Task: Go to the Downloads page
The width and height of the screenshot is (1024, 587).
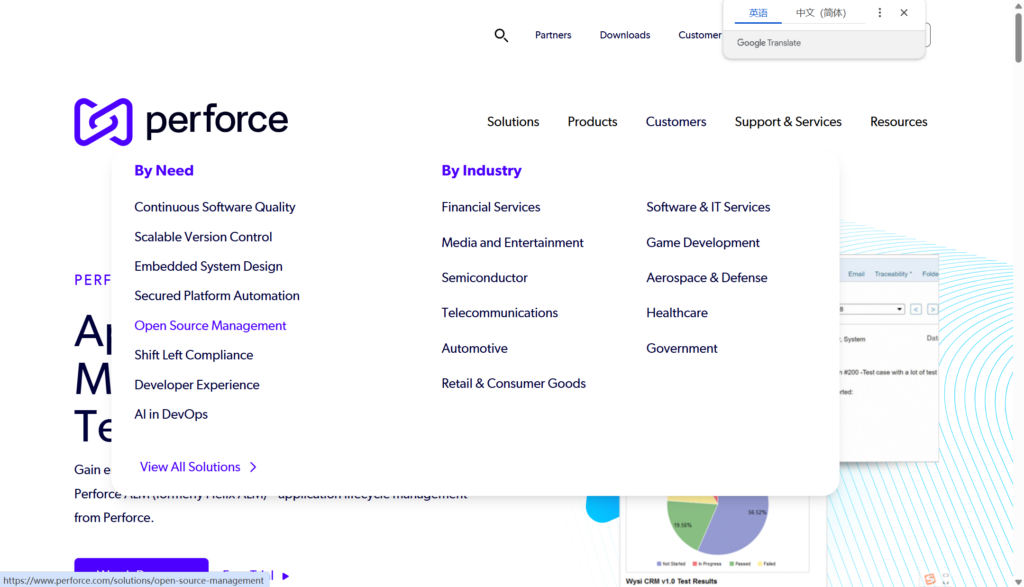Action: 625,35
